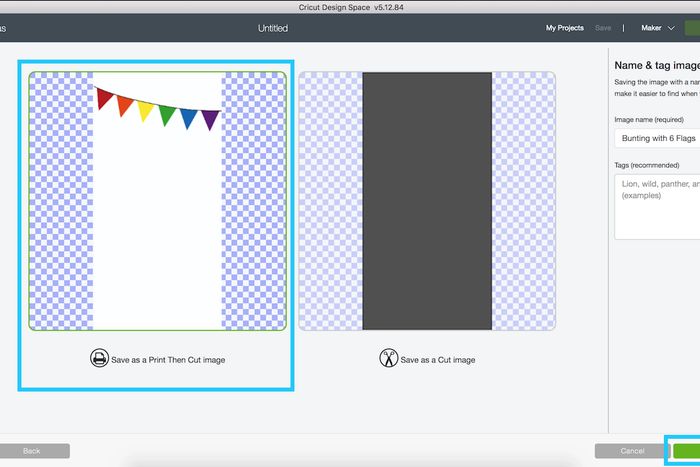Image resolution: width=700 pixels, height=467 pixels.
Task: Click the chevron next to Maker
Action: click(672, 29)
